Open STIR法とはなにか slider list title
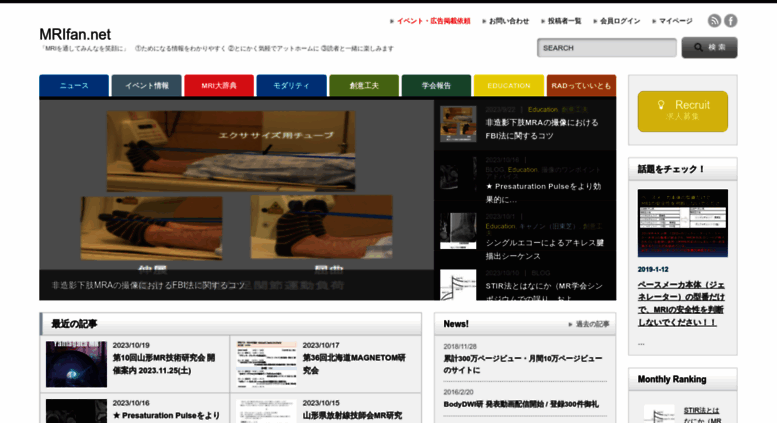Image resolution: width=777 pixels, height=423 pixels. [x=544, y=292]
